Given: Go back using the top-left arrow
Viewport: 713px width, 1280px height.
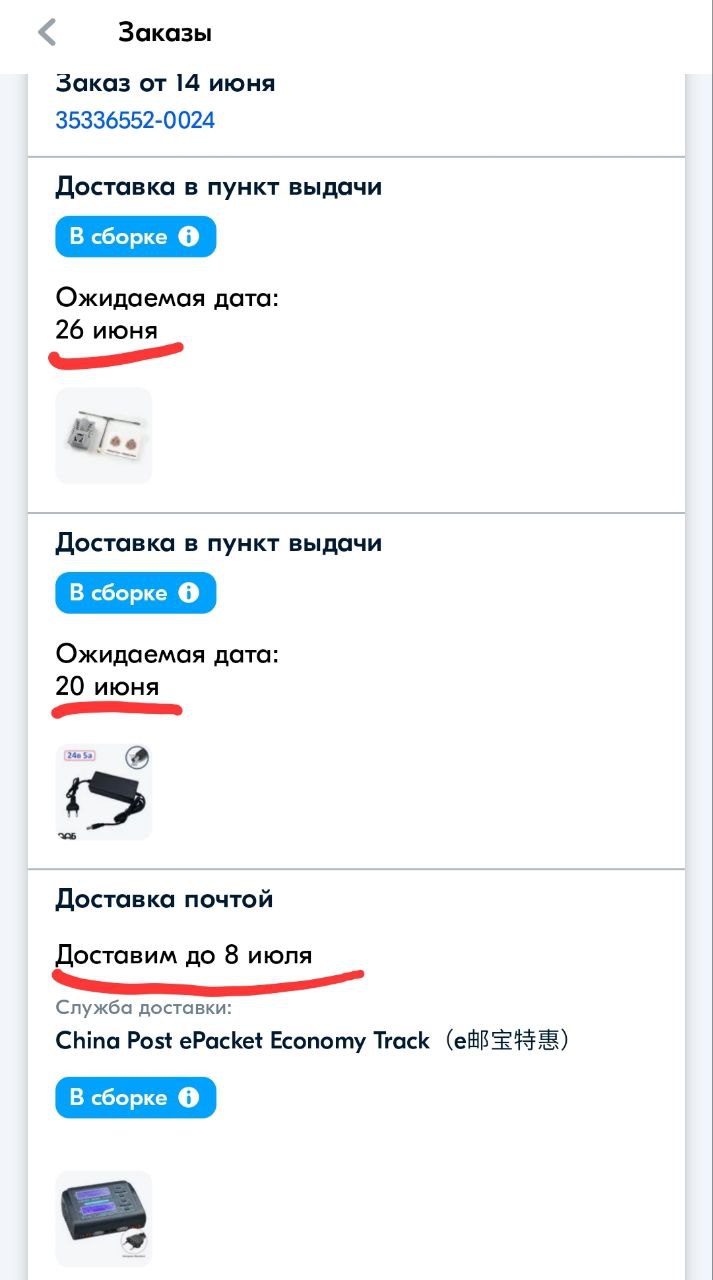Looking at the screenshot, I should 46,32.
